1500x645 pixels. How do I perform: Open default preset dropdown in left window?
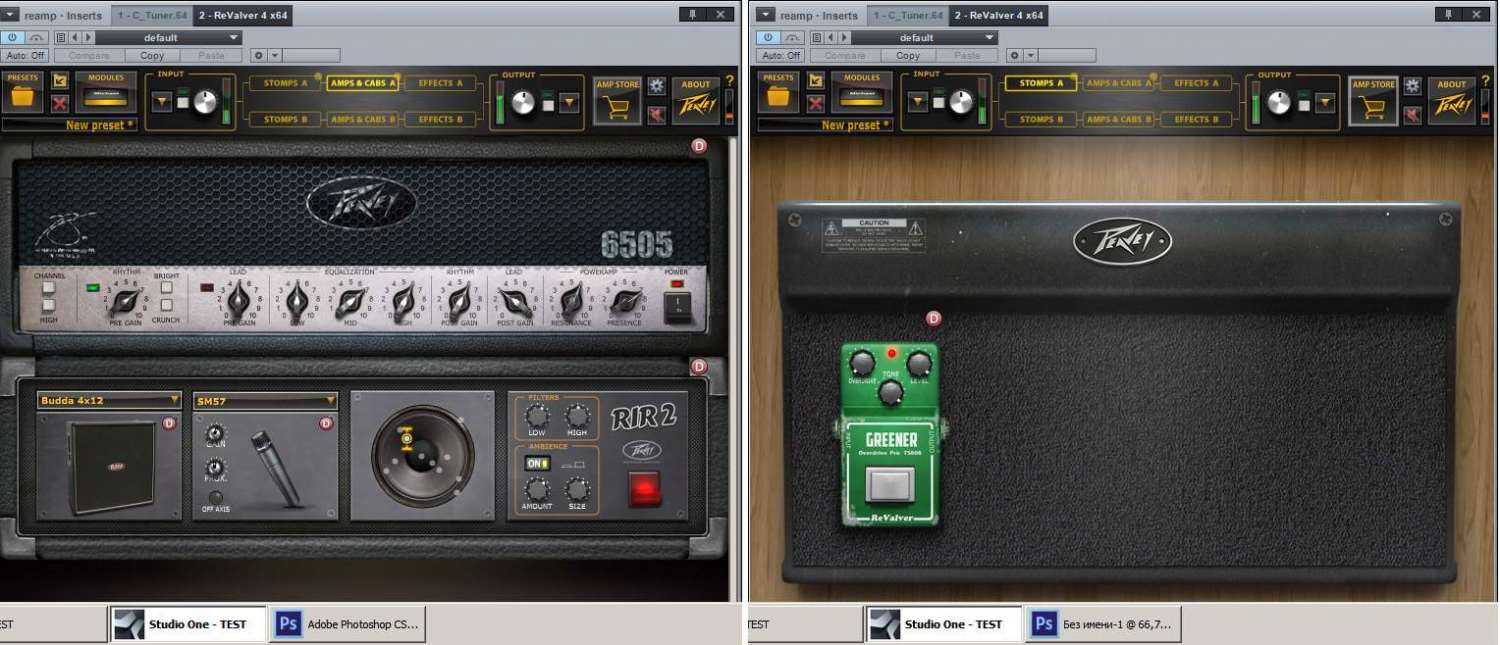pos(169,38)
